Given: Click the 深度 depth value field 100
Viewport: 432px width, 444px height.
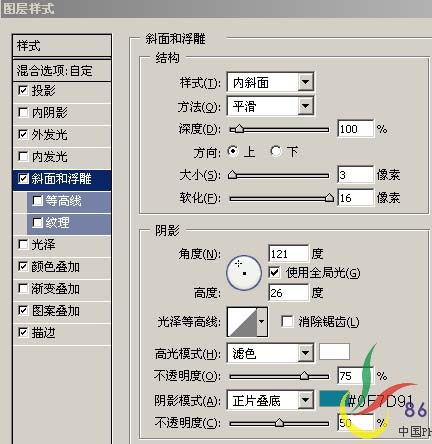Looking at the screenshot, I should [x=355, y=129].
